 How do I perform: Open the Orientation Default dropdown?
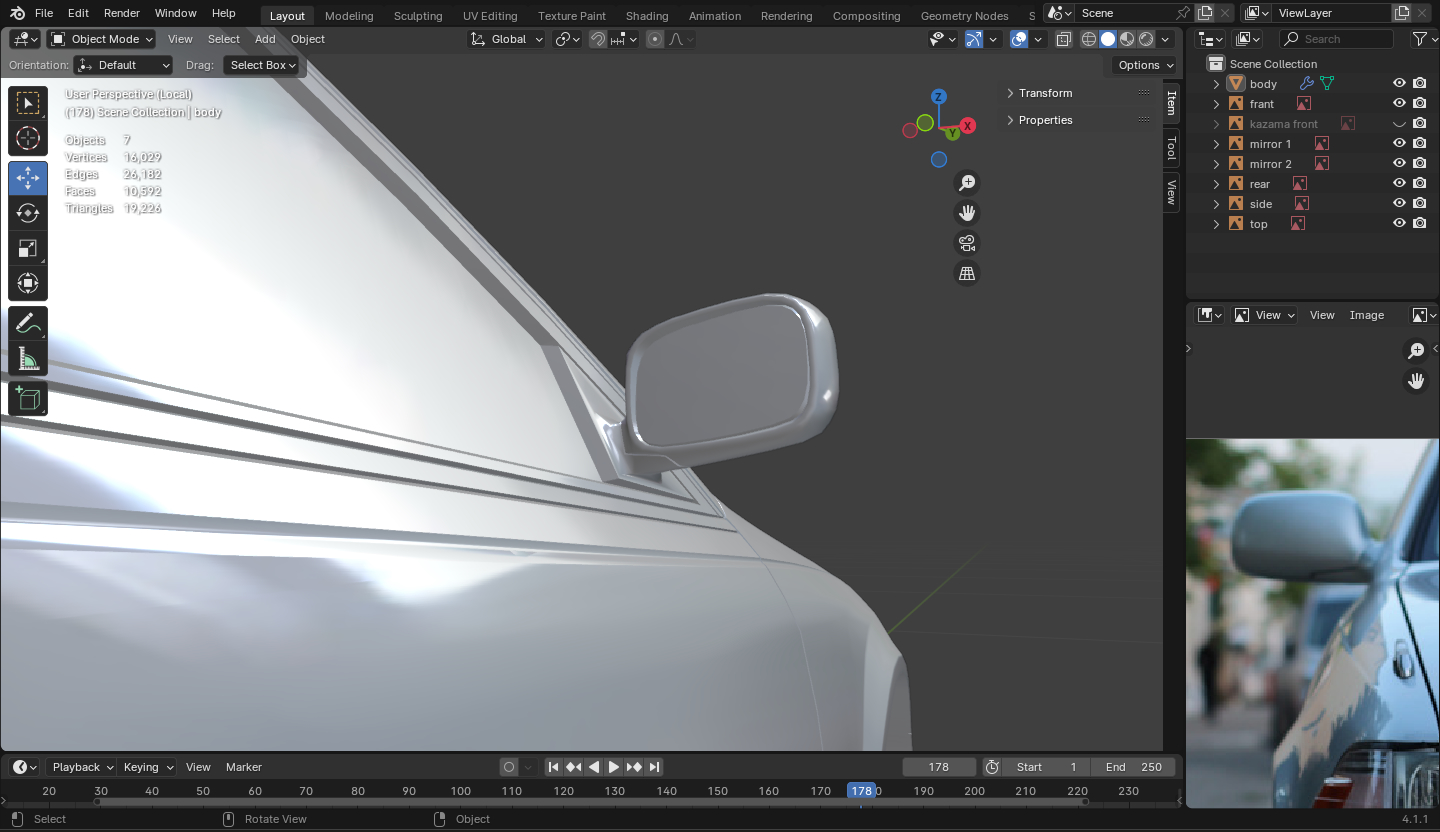[x=124, y=65]
